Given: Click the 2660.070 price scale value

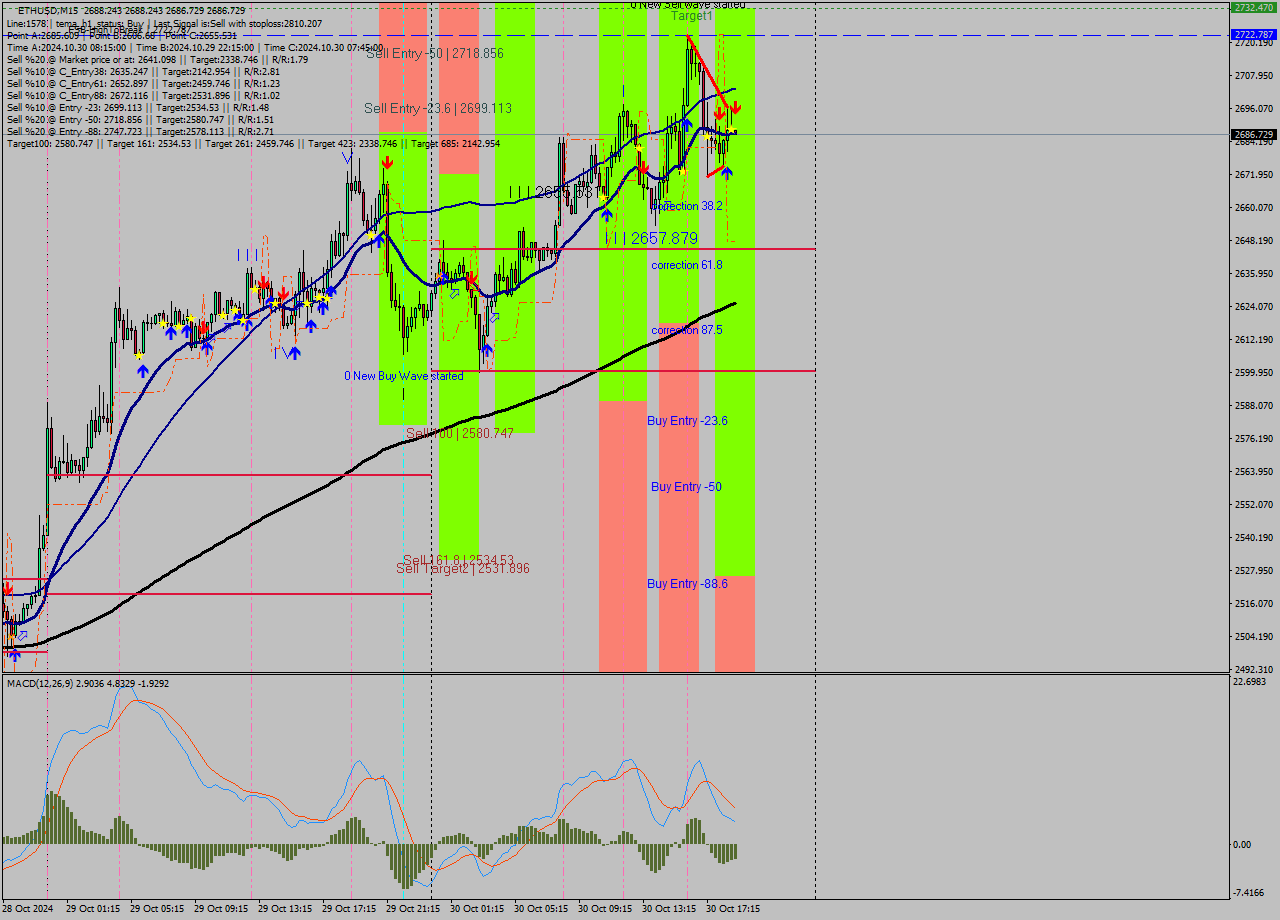Looking at the screenshot, I should (1254, 208).
